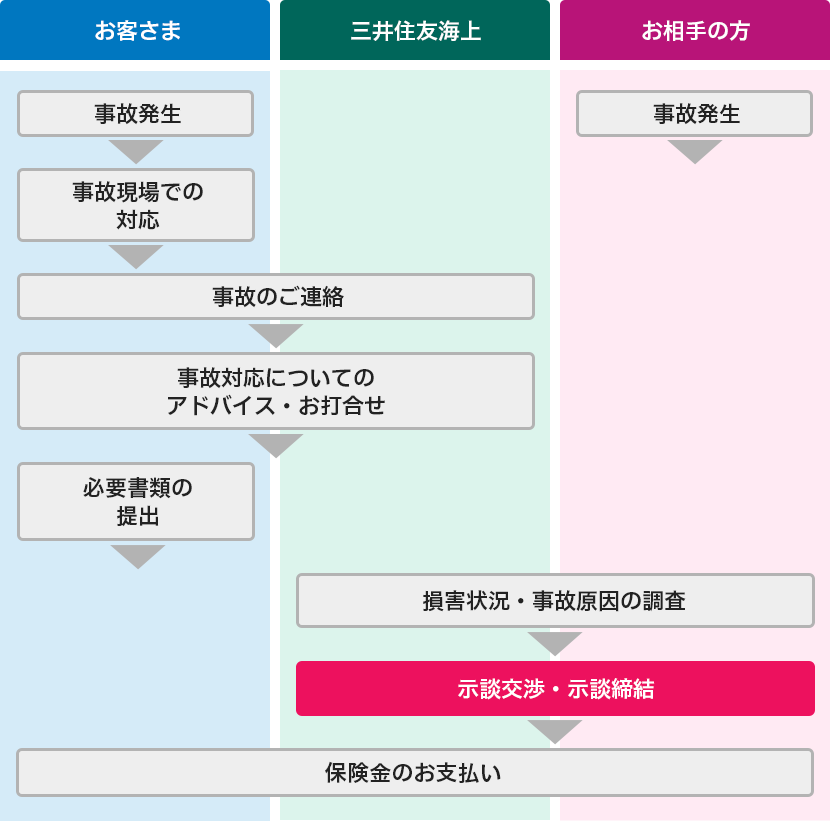Viewport: 830px width, 821px height.
Task: Open the 必要書類の提出 step
Action: click(136, 502)
